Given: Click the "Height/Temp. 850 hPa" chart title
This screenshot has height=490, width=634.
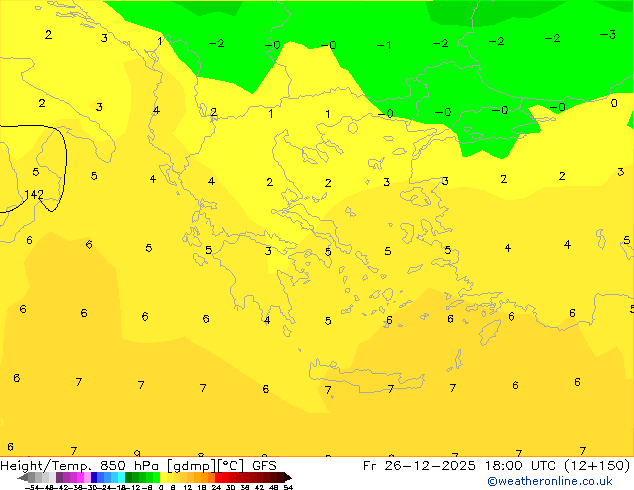Looking at the screenshot, I should [80, 466].
